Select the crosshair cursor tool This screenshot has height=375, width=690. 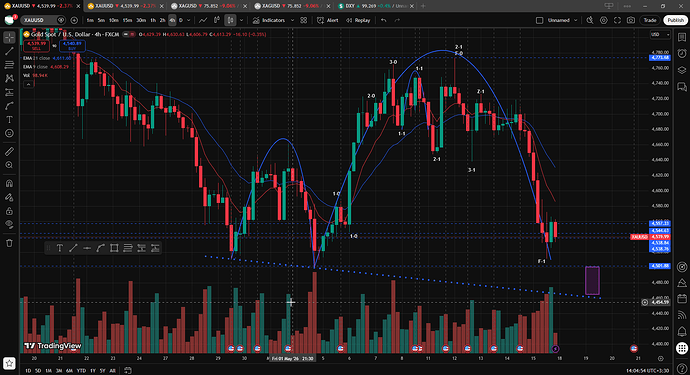[9, 38]
